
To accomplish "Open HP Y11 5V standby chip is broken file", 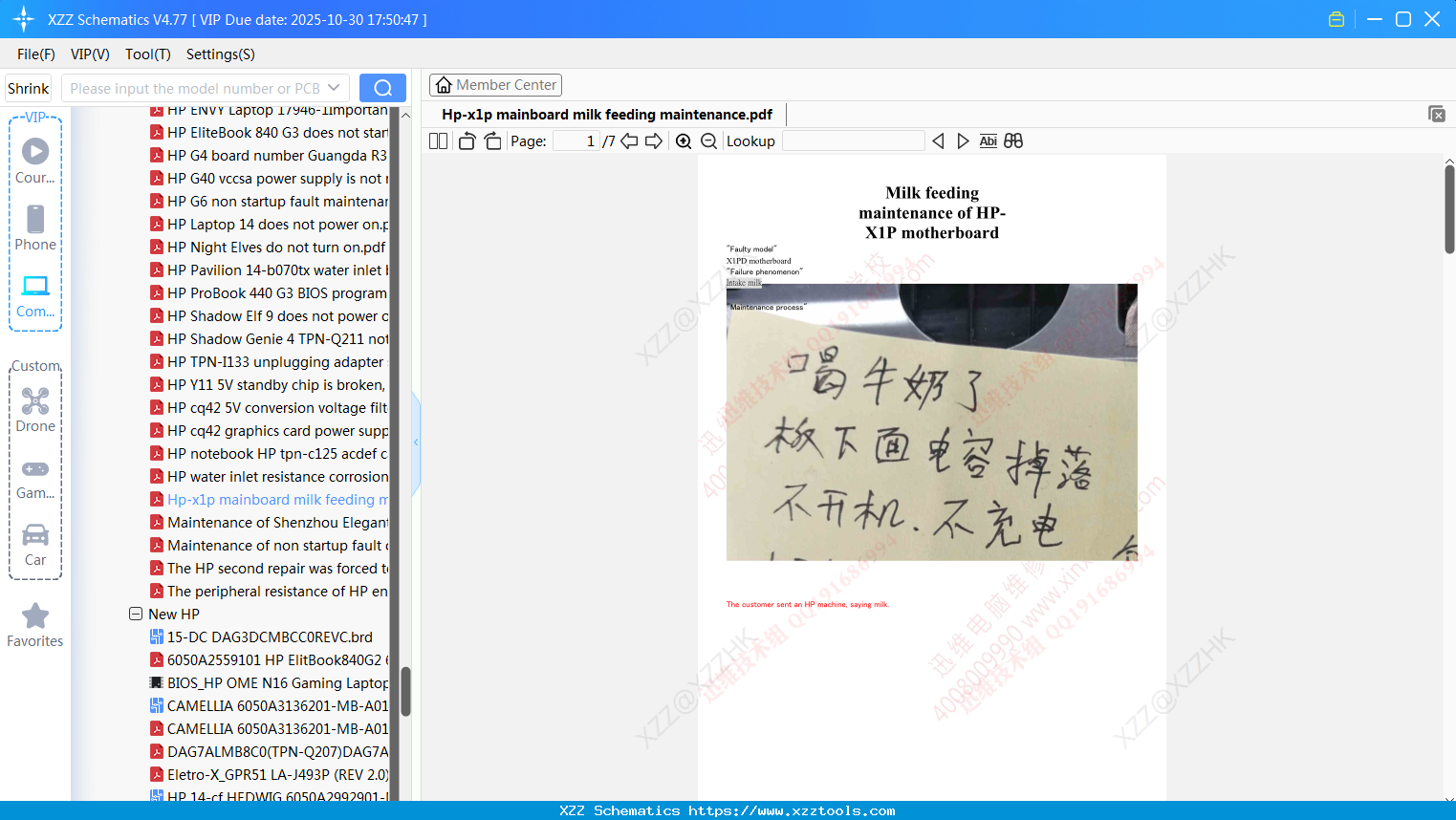I will [x=269, y=385].
